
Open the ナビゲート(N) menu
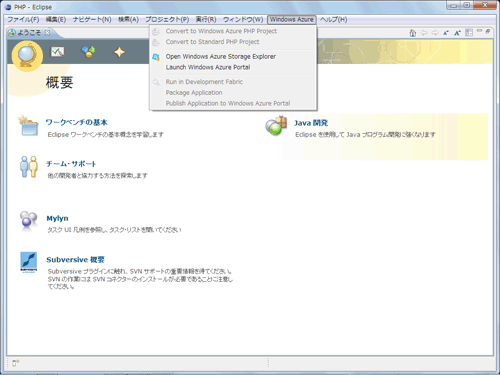click(92, 20)
